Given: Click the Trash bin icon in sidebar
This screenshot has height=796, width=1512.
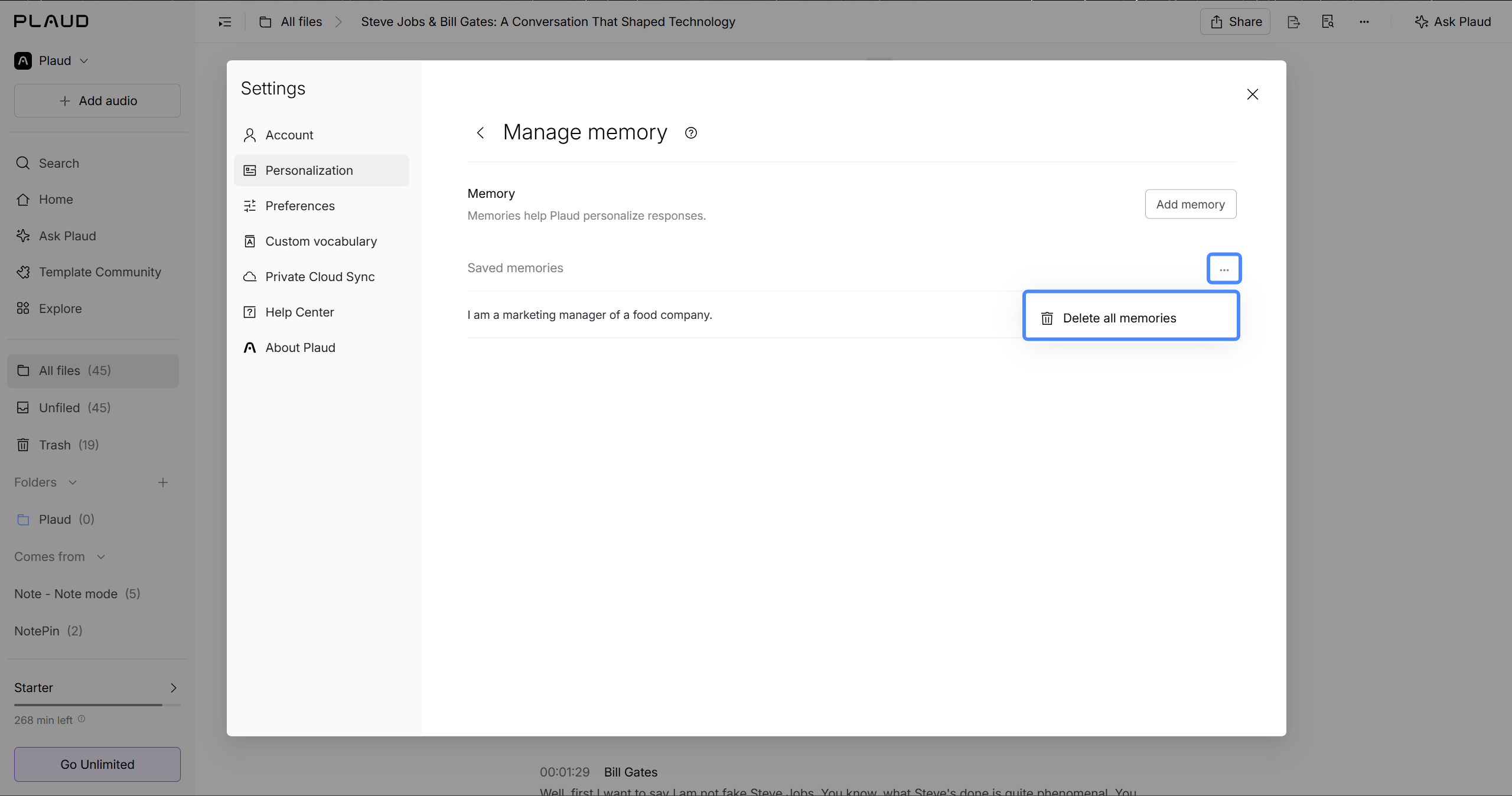Looking at the screenshot, I should click(x=23, y=445).
